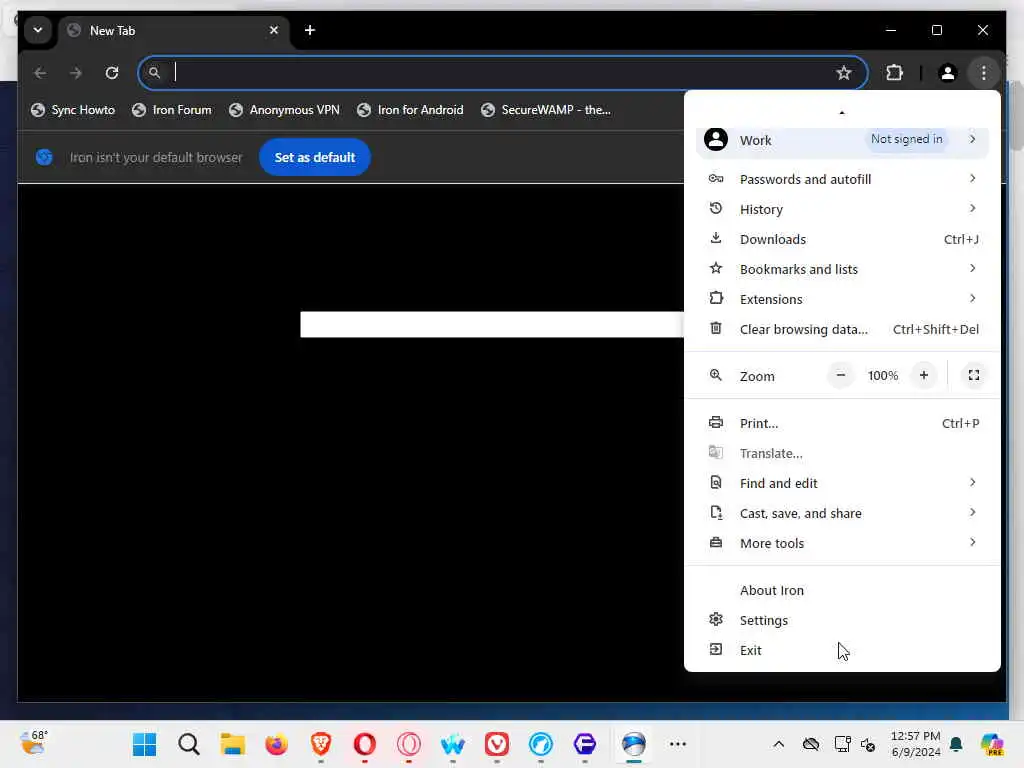Bookmark this tab with the star icon
Viewport: 1024px width, 768px height.
(844, 72)
